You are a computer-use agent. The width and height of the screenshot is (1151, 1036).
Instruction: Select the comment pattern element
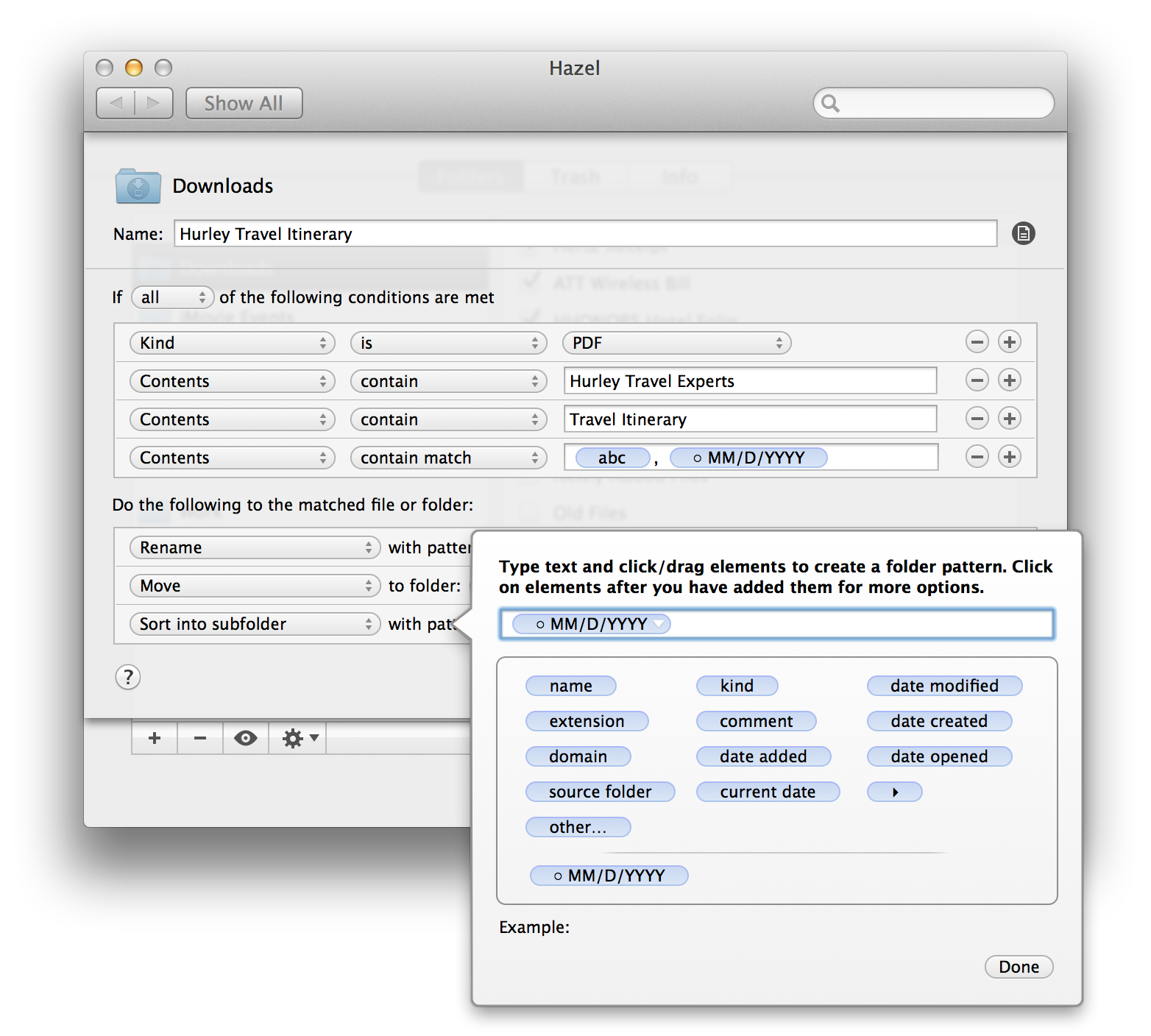pyautogui.click(x=757, y=721)
